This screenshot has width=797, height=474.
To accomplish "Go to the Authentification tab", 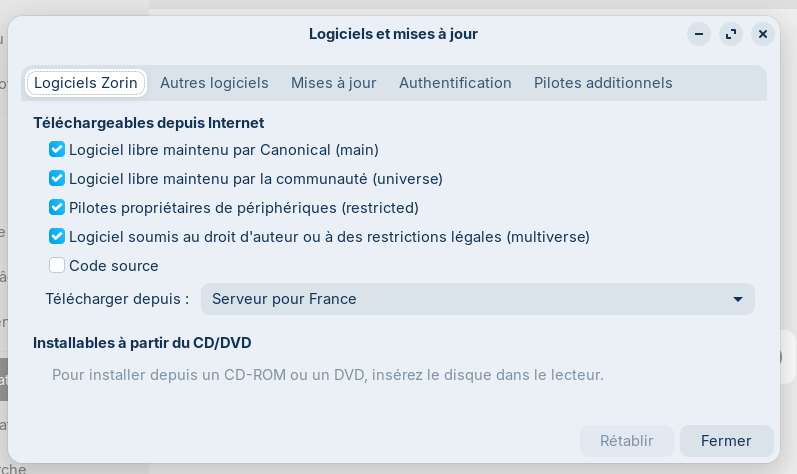I will [455, 83].
